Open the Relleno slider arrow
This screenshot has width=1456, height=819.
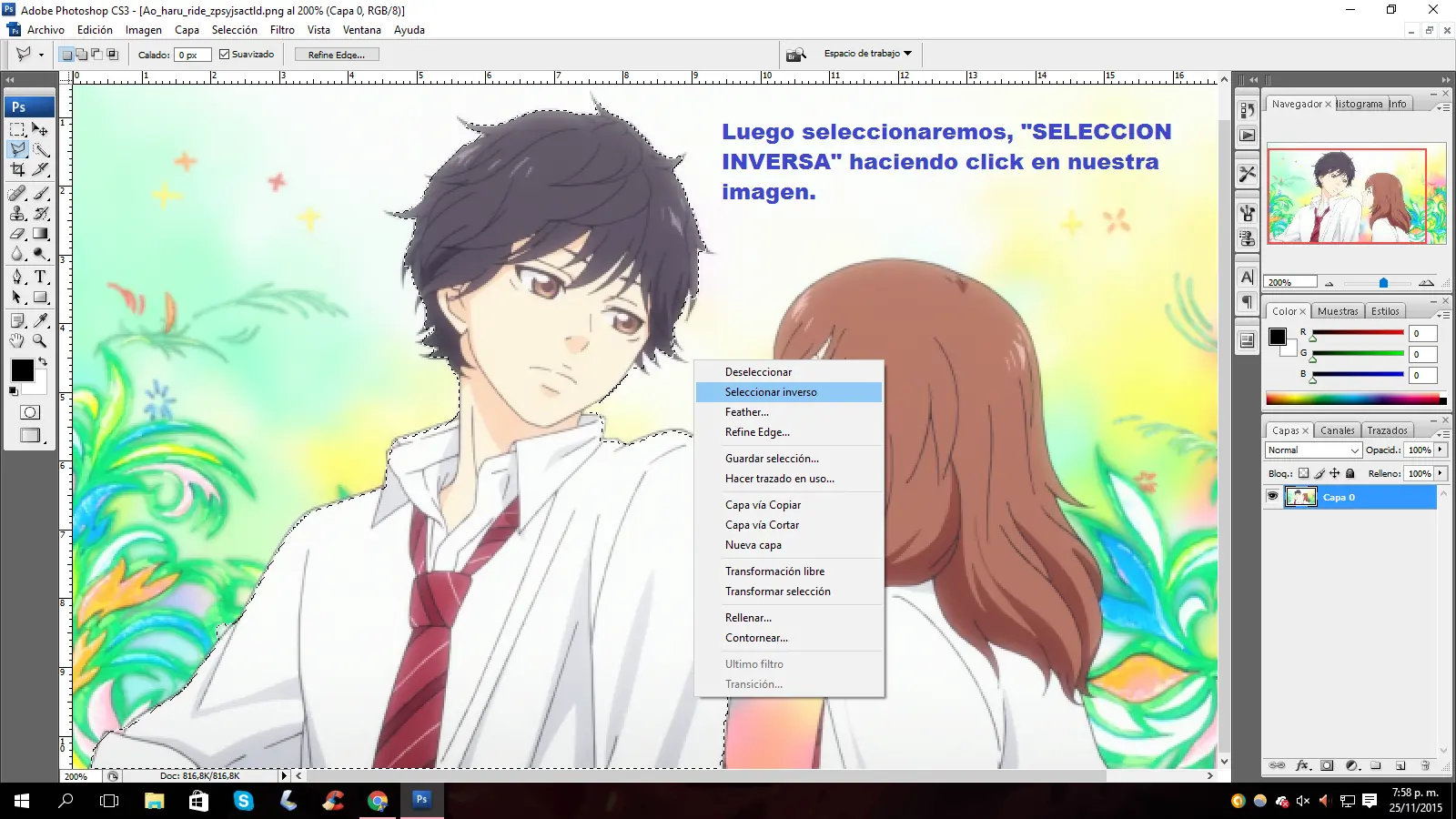click(1441, 473)
